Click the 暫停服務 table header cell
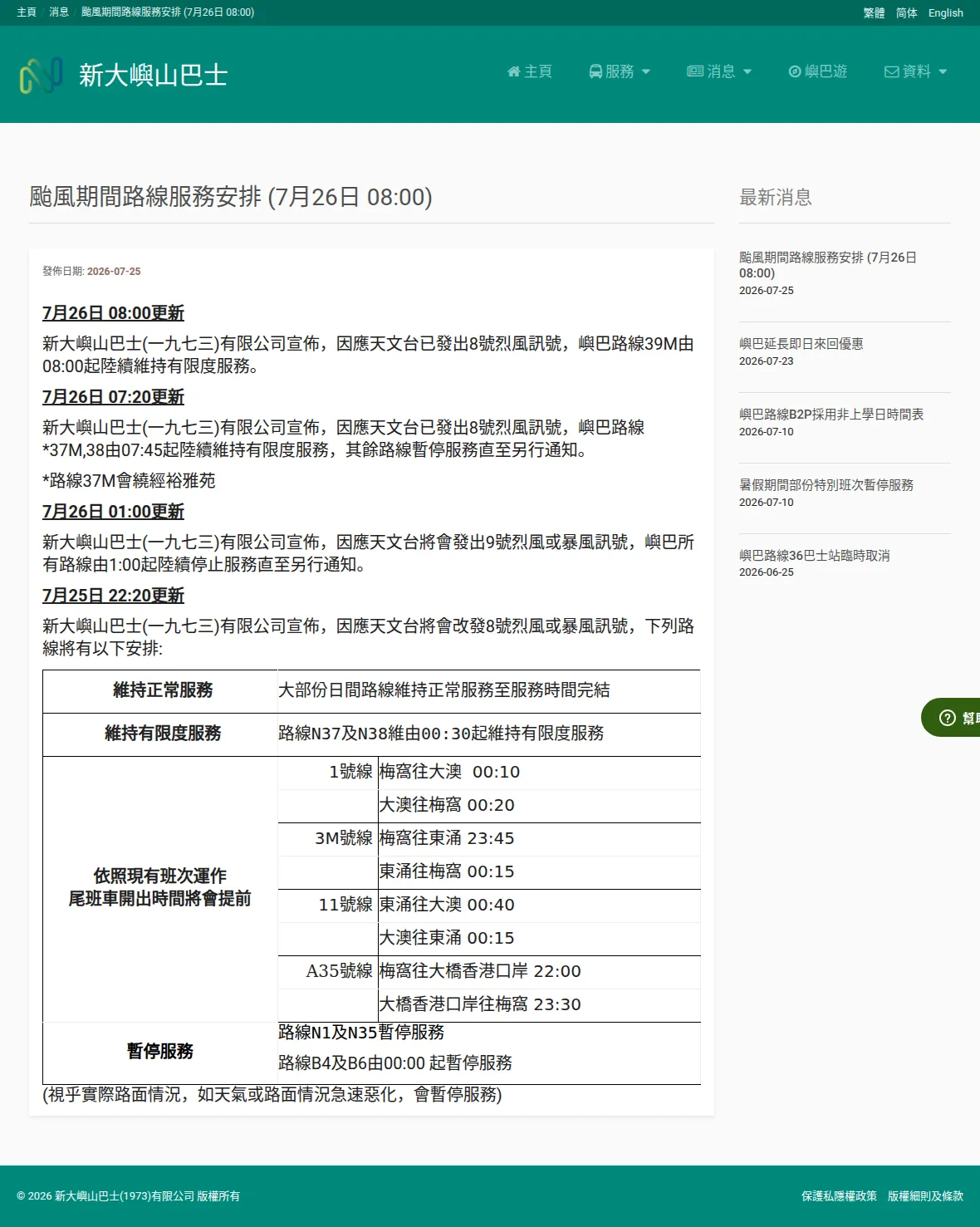This screenshot has height=1227, width=980. [x=160, y=1053]
